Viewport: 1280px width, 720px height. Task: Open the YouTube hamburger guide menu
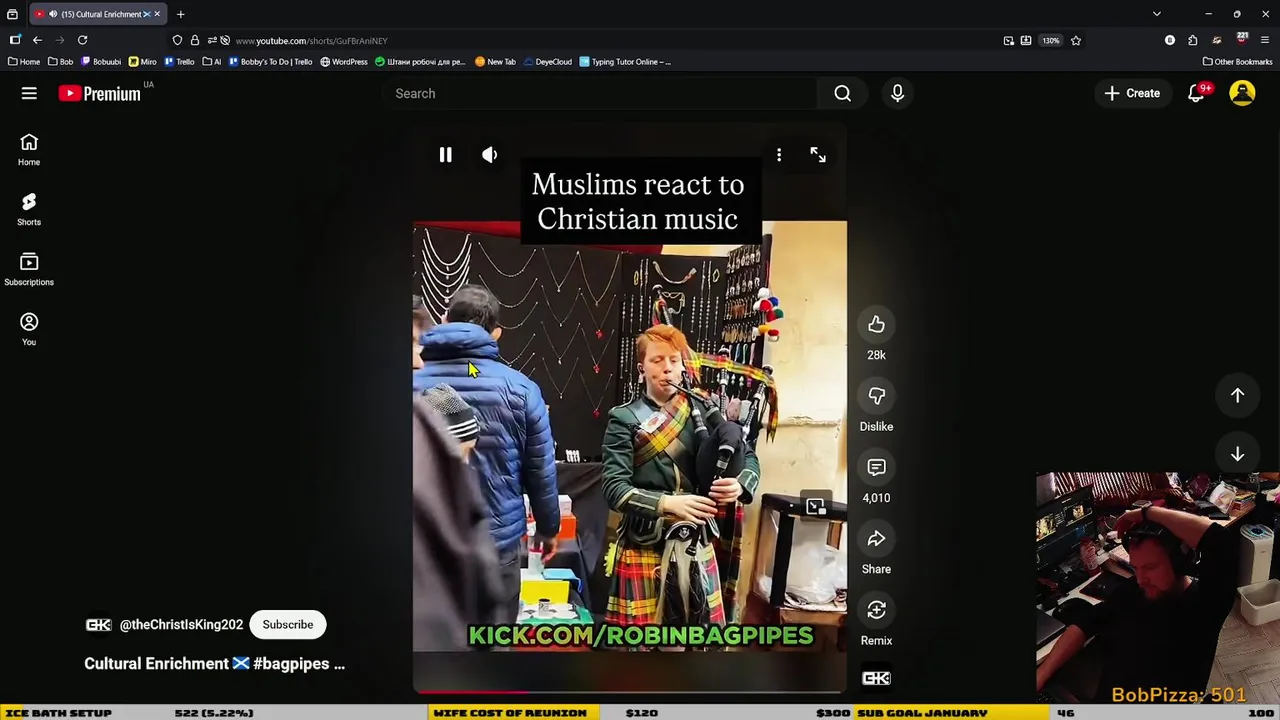click(x=29, y=93)
